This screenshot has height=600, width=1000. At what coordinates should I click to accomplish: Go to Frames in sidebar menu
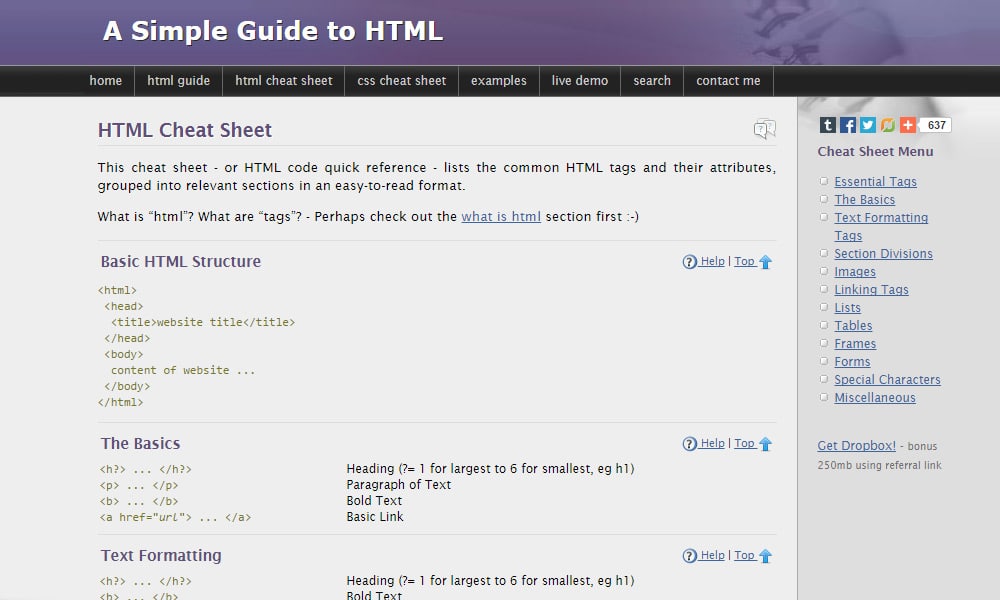click(855, 344)
